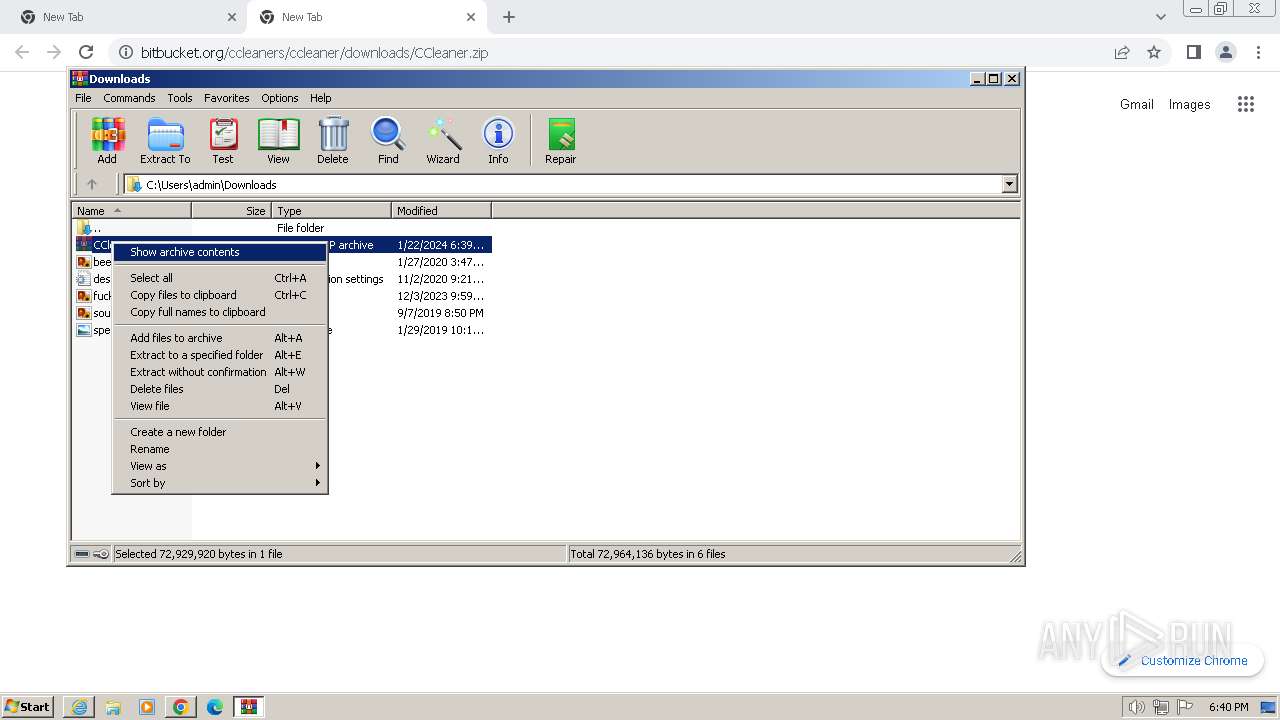The height and width of the screenshot is (720, 1280).
Task: Click the Chrome address bar URL
Action: coord(314,52)
